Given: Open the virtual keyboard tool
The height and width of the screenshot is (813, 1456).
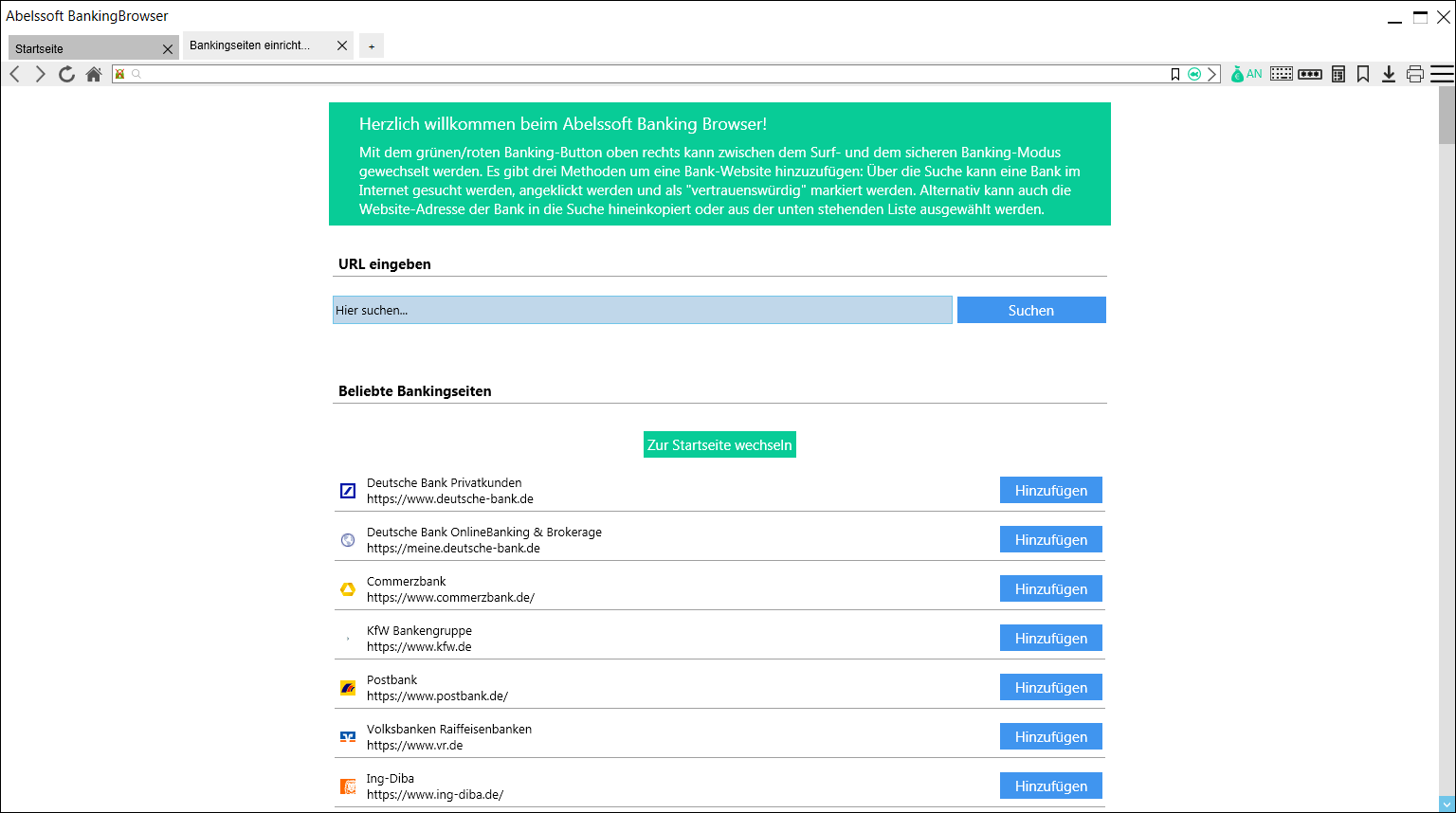Looking at the screenshot, I should coord(1282,74).
